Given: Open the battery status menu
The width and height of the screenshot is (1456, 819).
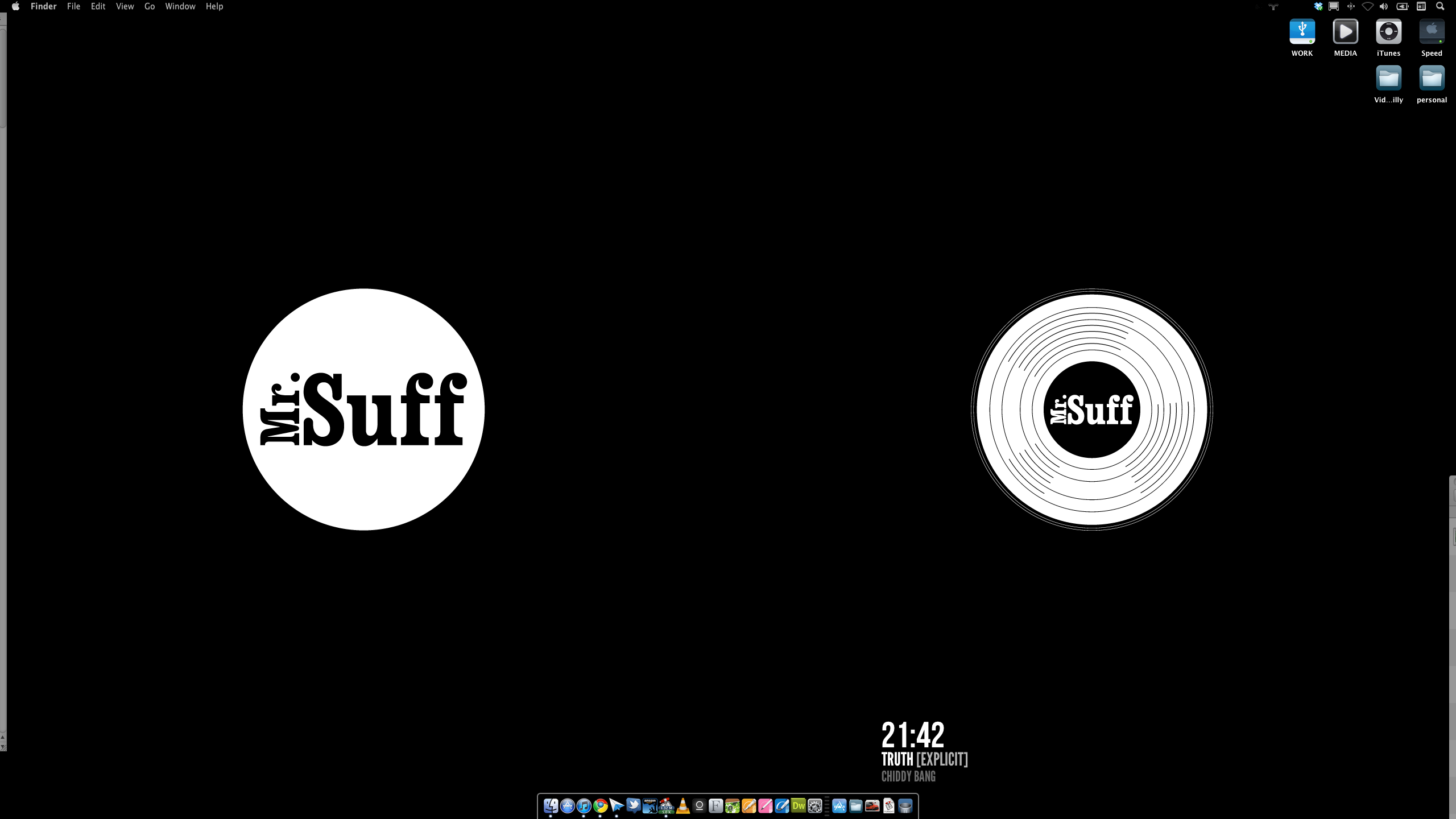Looking at the screenshot, I should click(x=1403, y=6).
